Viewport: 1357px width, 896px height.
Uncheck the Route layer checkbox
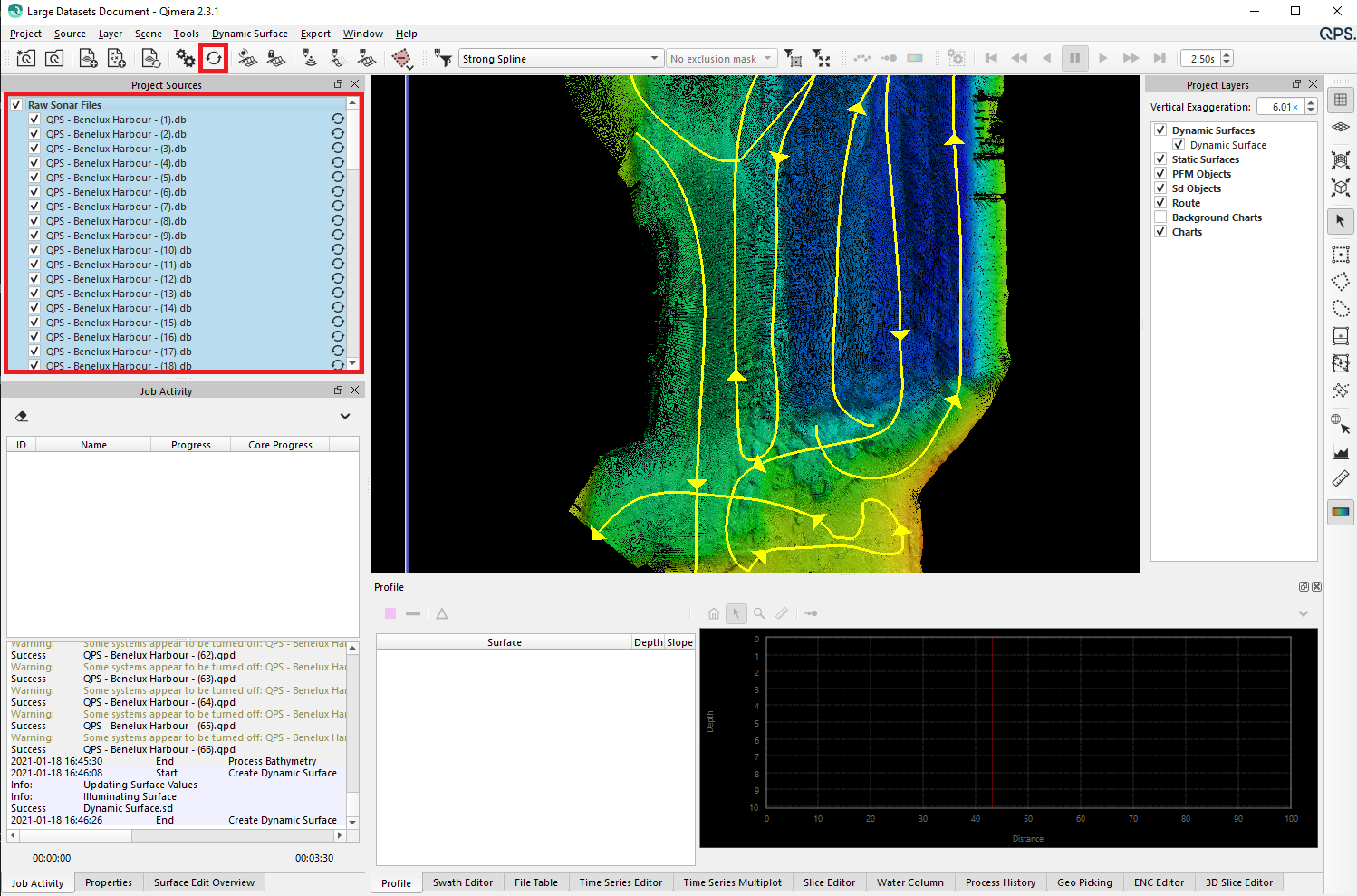1160,203
